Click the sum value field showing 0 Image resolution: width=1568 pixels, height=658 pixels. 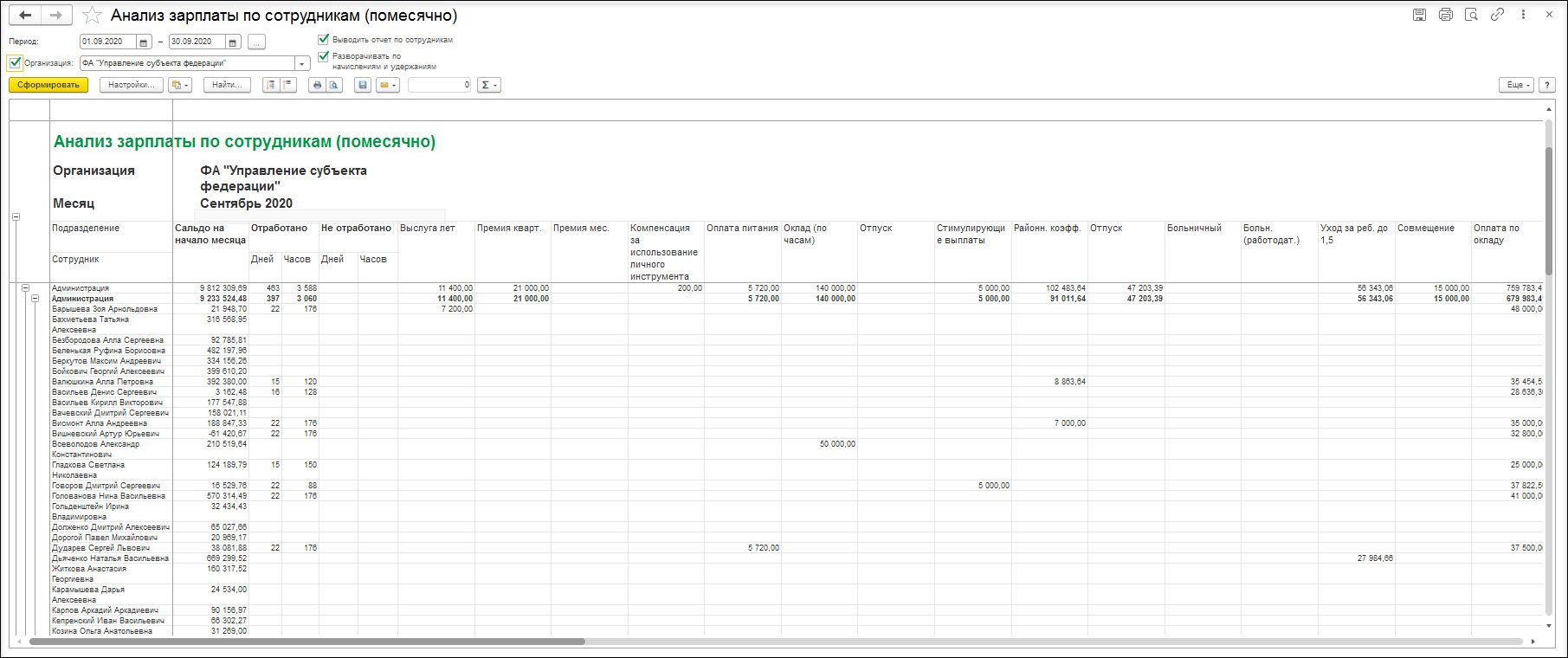(x=440, y=85)
